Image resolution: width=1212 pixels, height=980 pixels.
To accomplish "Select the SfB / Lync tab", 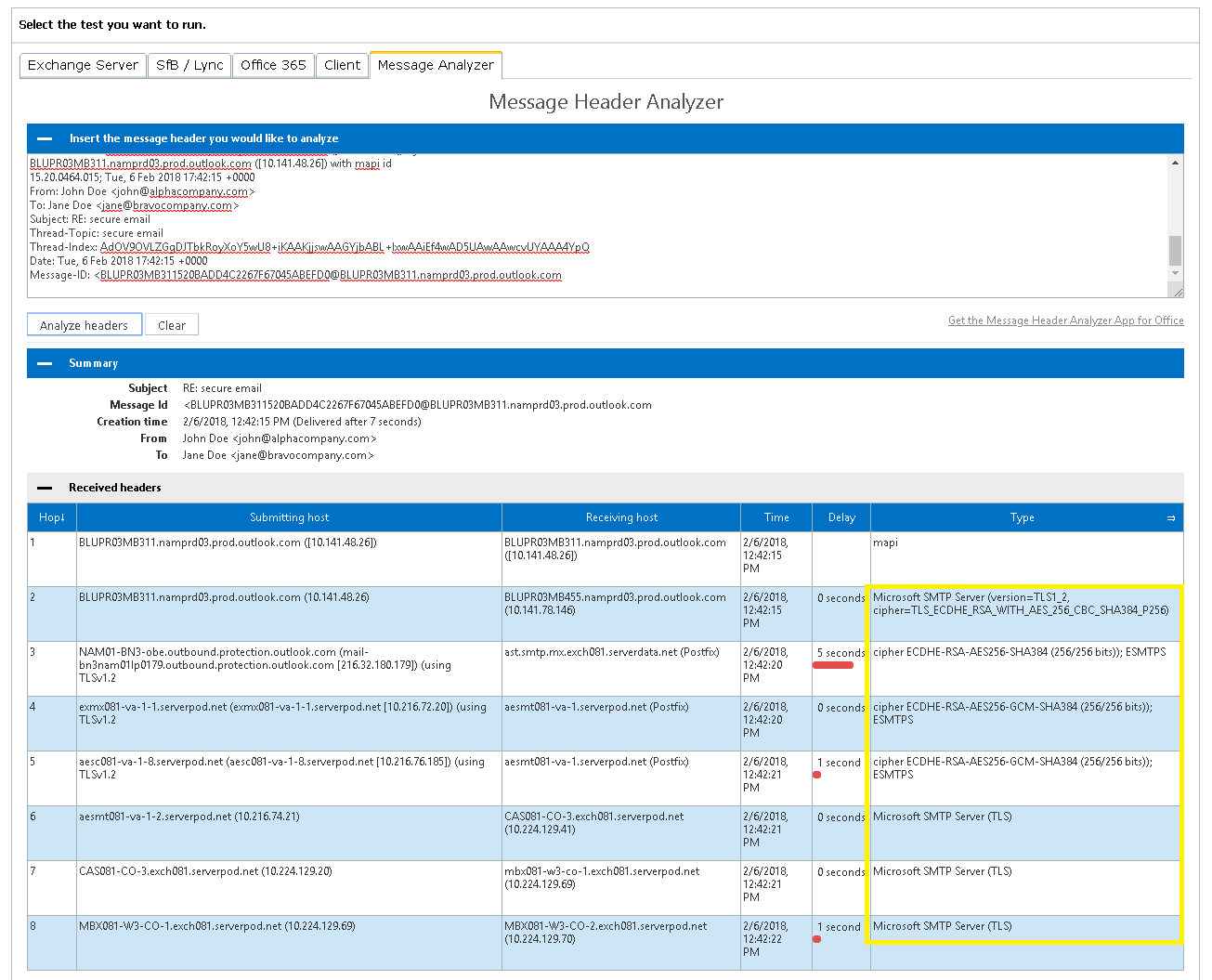I will tap(189, 64).
